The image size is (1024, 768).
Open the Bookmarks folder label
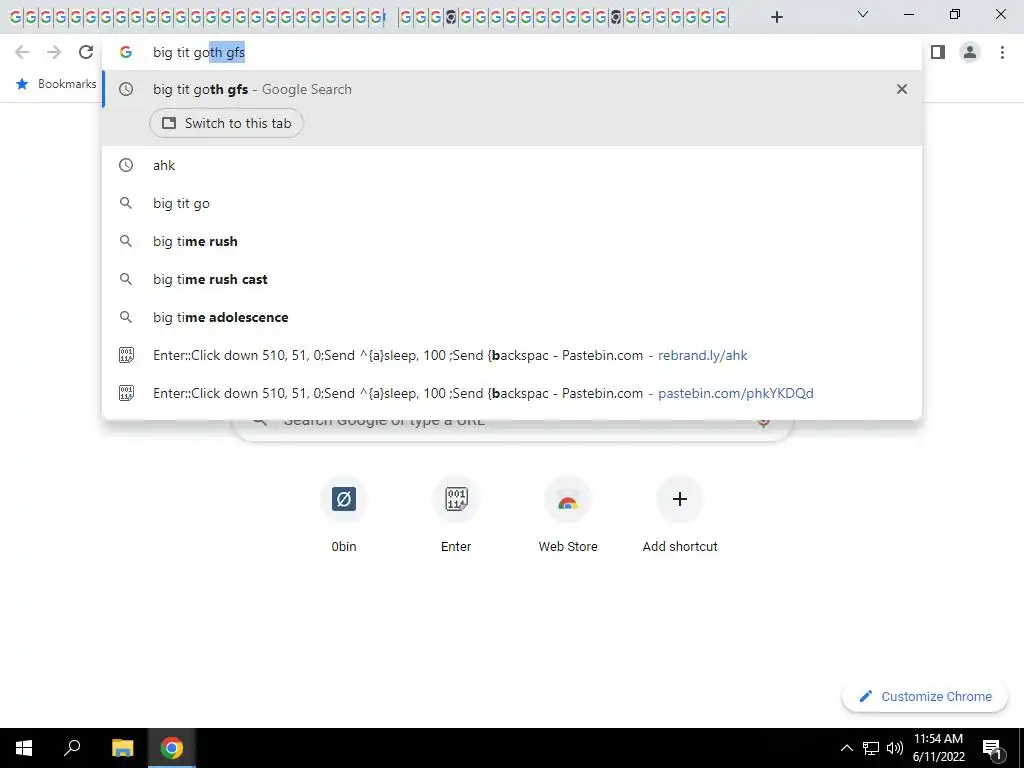(67, 84)
